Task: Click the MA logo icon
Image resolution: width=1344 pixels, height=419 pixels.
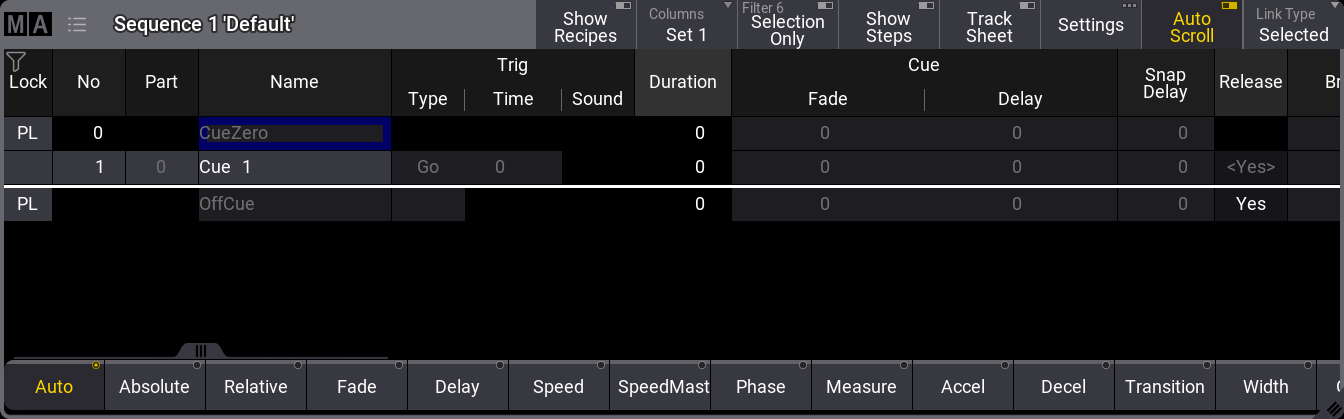Action: click(29, 24)
